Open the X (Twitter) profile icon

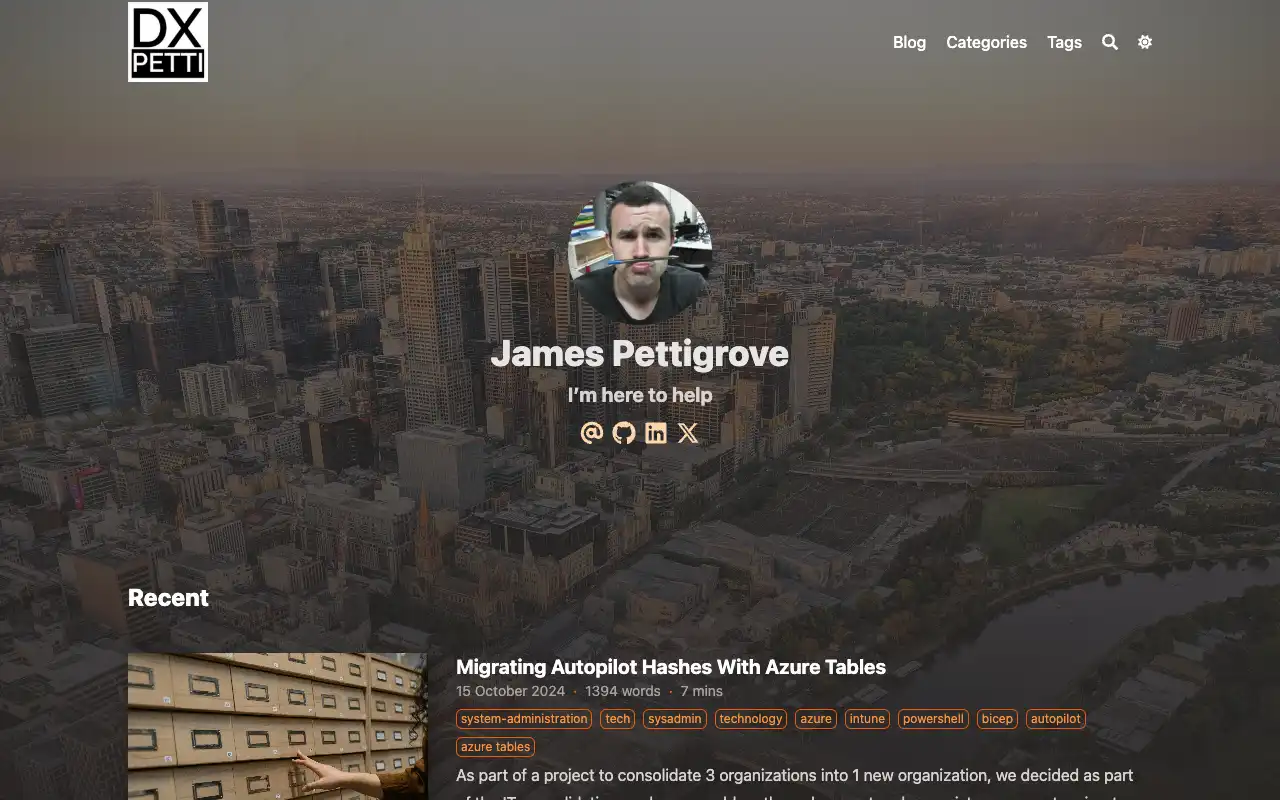tap(688, 433)
